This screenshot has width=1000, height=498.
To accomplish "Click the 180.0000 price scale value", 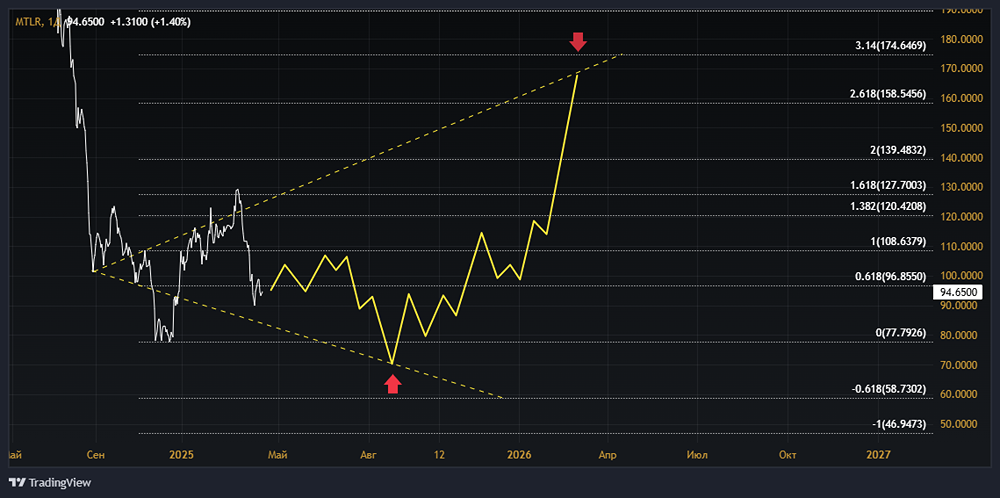I will (962, 39).
